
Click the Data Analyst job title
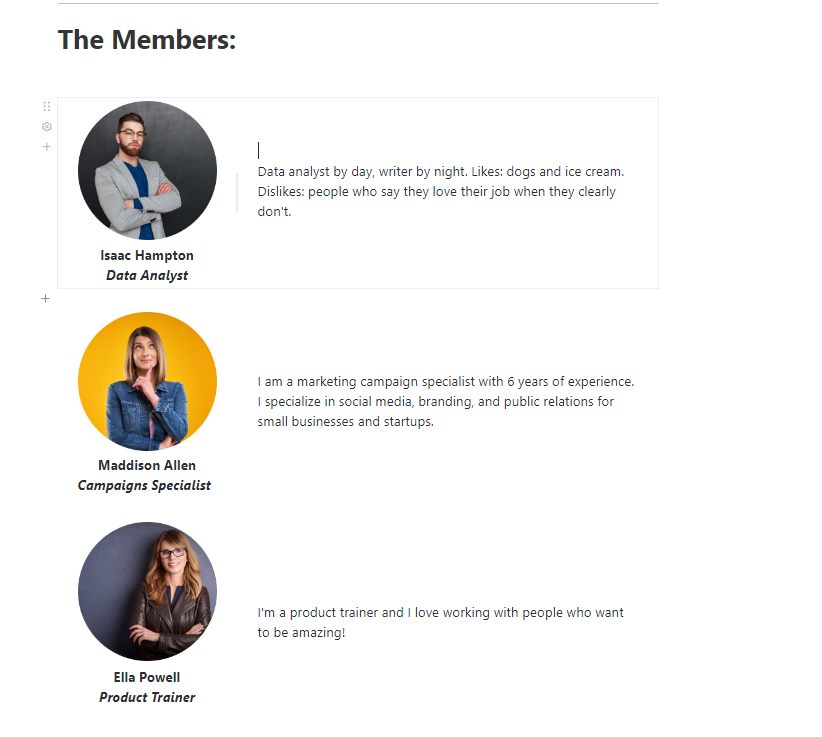pos(147,275)
